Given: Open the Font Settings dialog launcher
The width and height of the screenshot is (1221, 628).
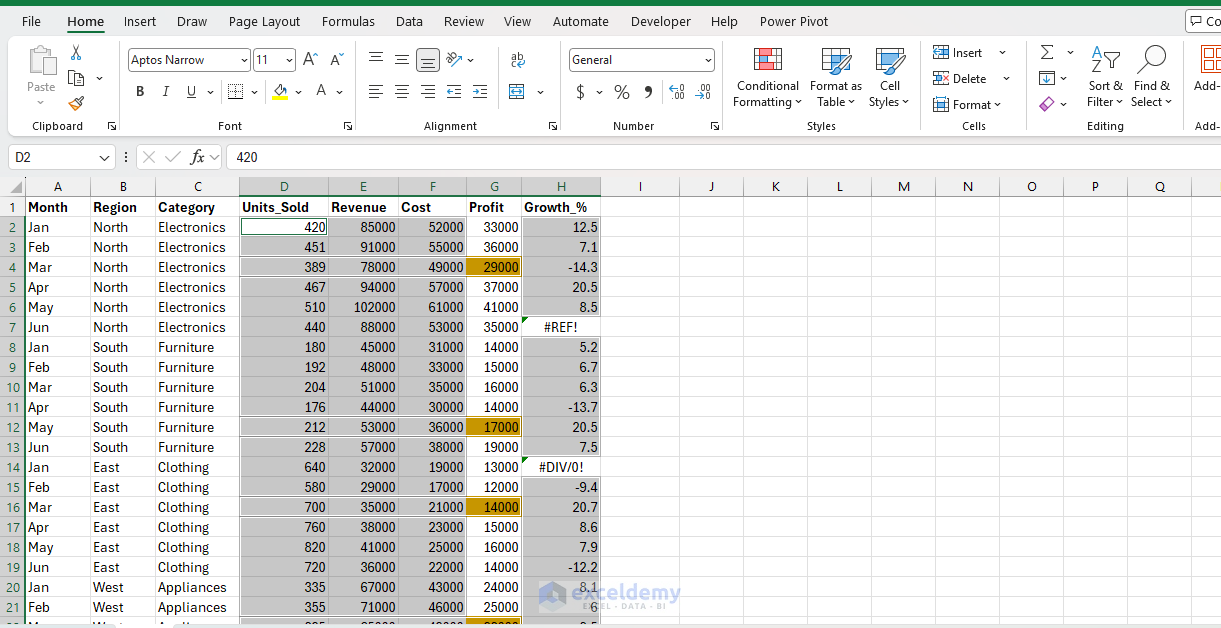Looking at the screenshot, I should pos(348,127).
